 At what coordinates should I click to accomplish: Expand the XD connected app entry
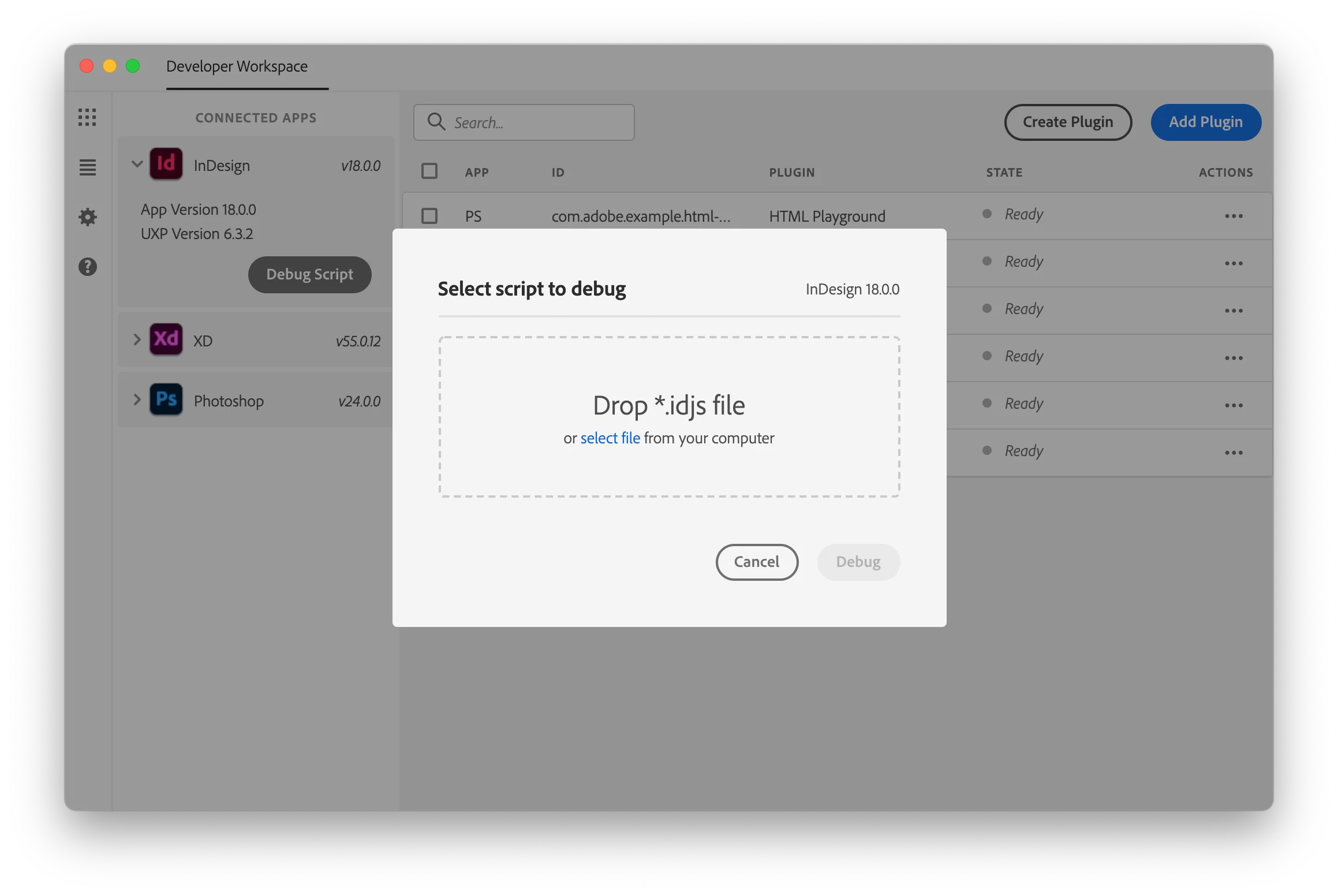pyautogui.click(x=137, y=339)
